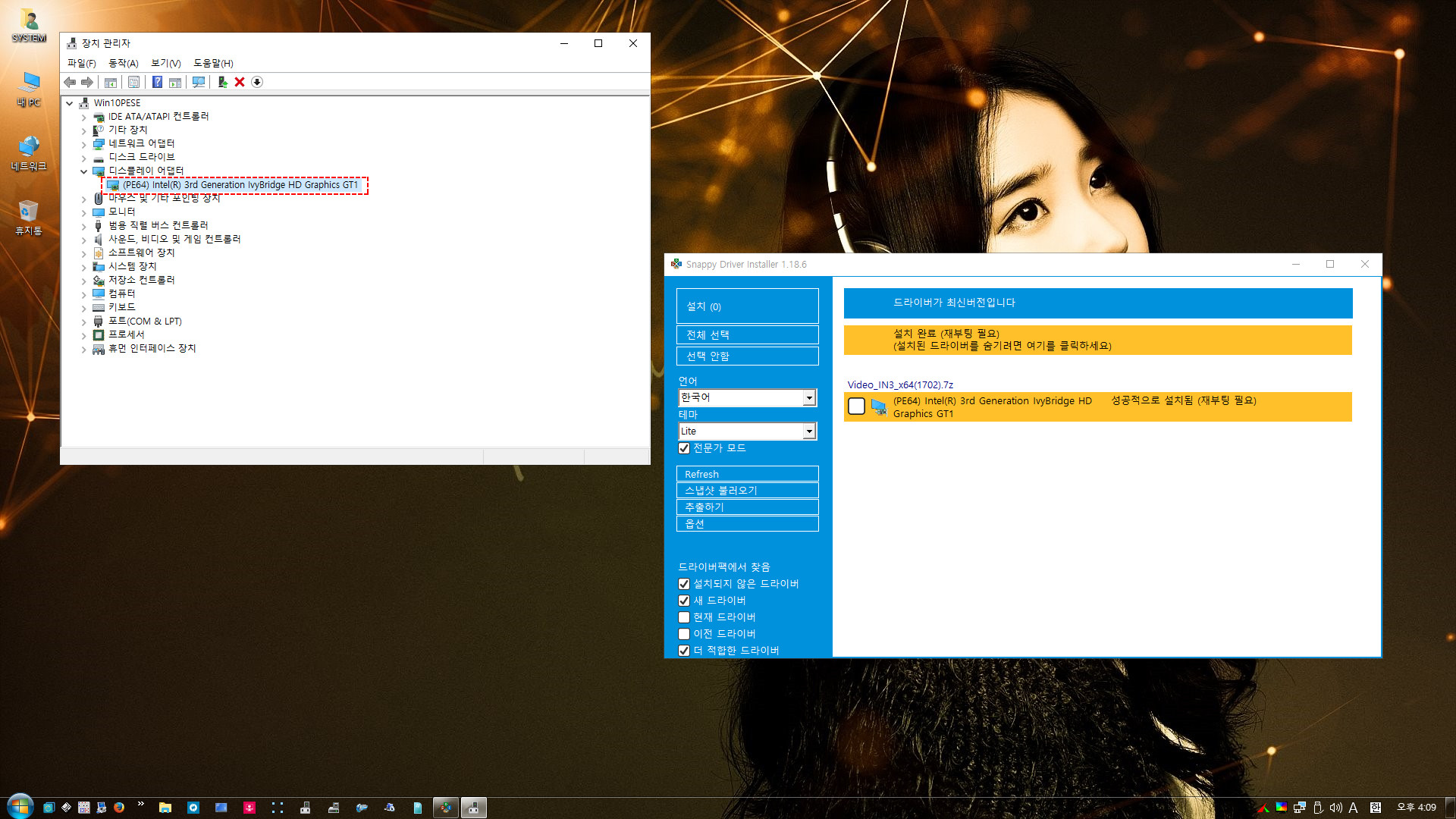The image size is (1456, 819).
Task: Click the 추출하기 button
Action: 747,507
